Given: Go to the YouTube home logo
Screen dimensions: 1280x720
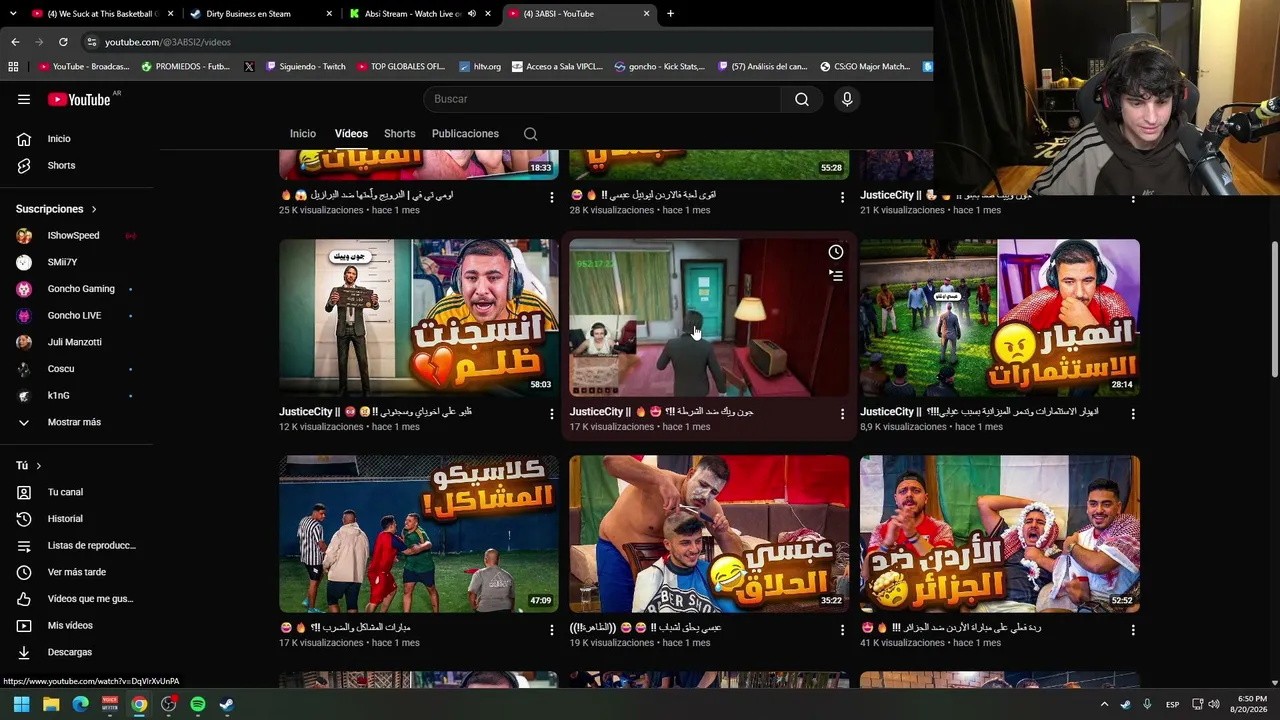Looking at the screenshot, I should point(79,99).
